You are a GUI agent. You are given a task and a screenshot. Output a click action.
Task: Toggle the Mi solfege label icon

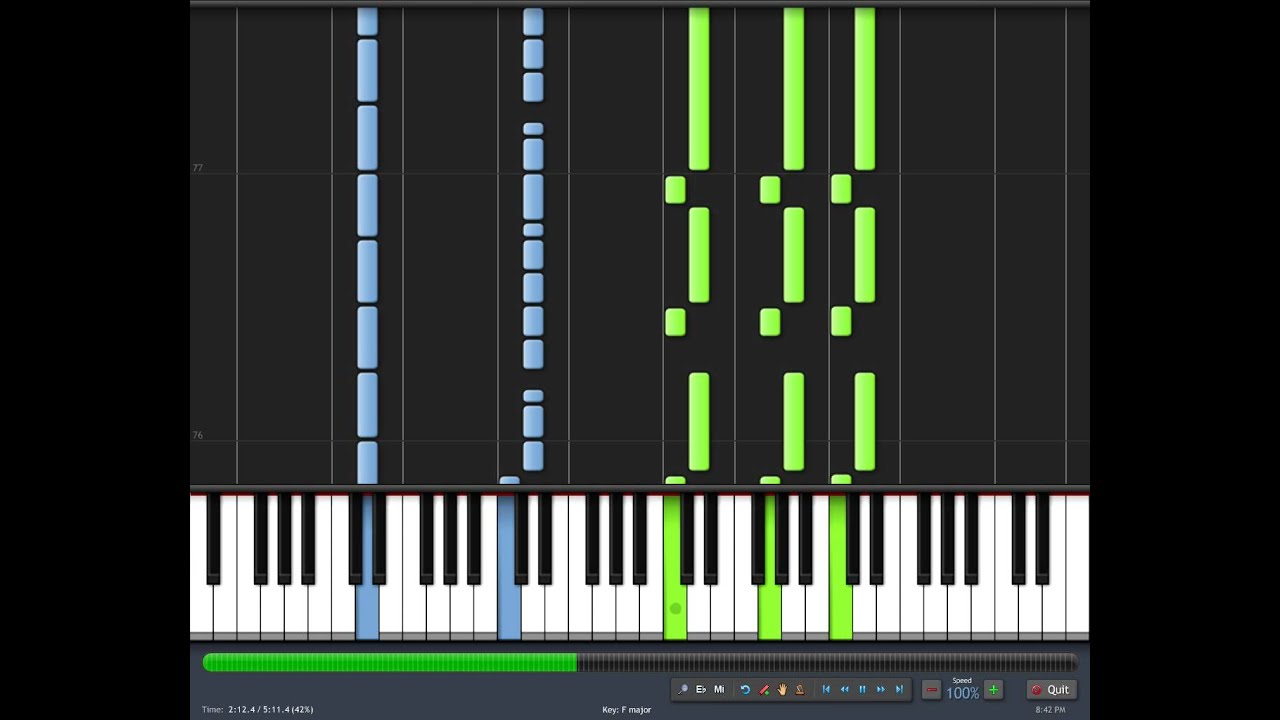[x=719, y=689]
